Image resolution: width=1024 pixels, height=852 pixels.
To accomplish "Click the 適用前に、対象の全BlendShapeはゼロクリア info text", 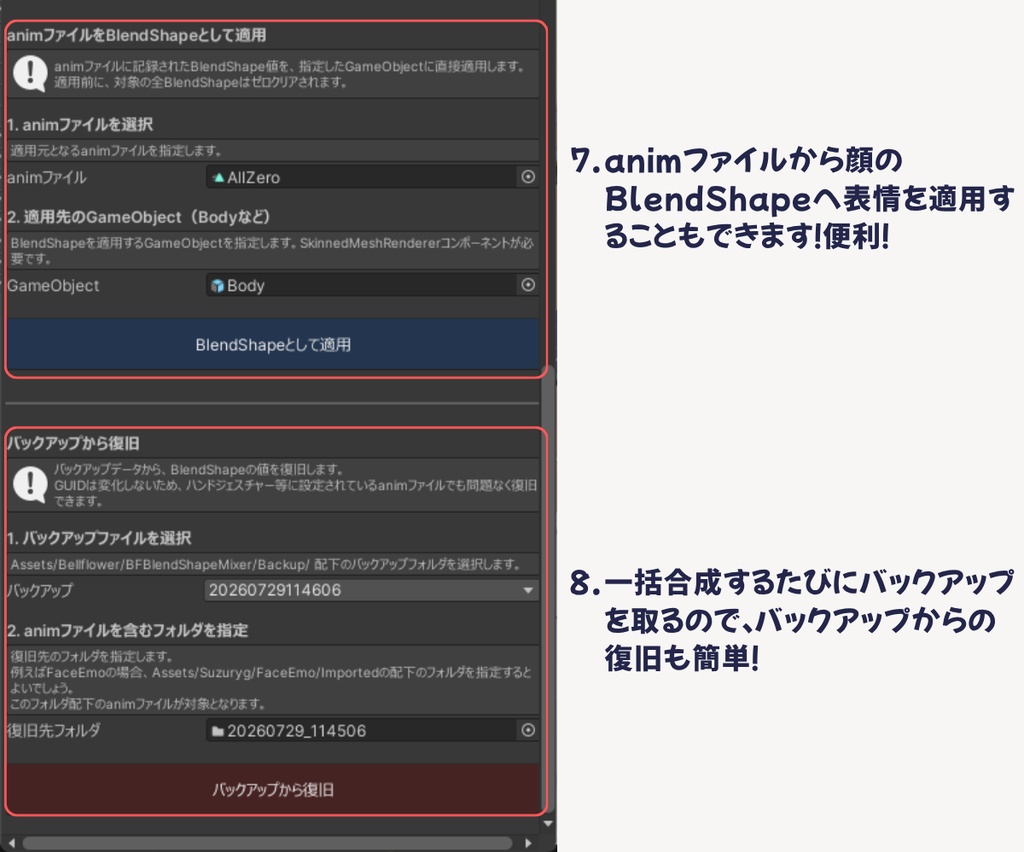I will pyautogui.click(x=200, y=82).
